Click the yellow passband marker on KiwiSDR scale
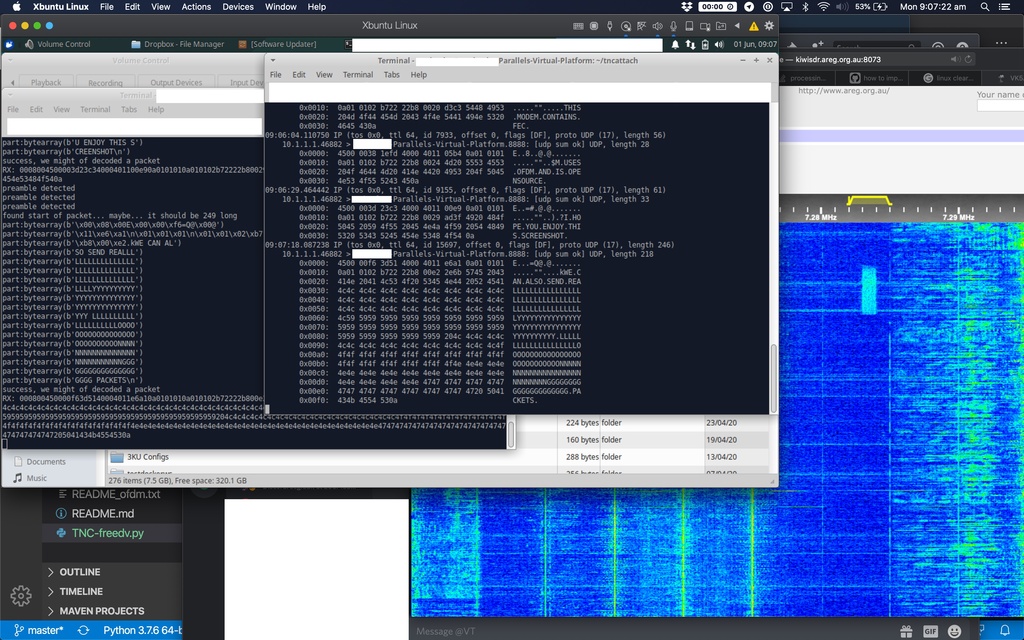The image size is (1024, 640). click(x=869, y=200)
